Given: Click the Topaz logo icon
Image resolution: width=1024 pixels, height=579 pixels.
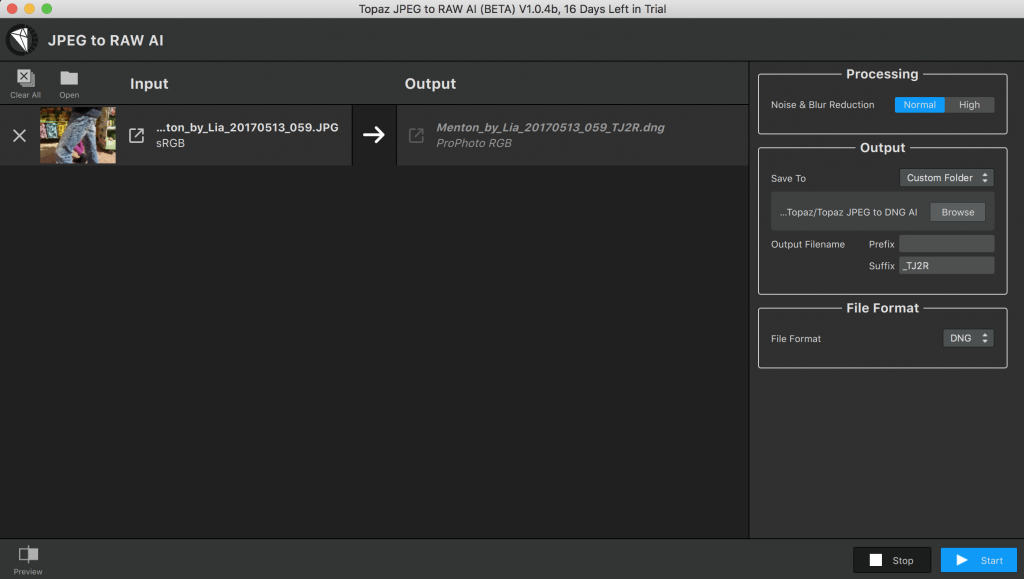Looking at the screenshot, I should (22, 40).
